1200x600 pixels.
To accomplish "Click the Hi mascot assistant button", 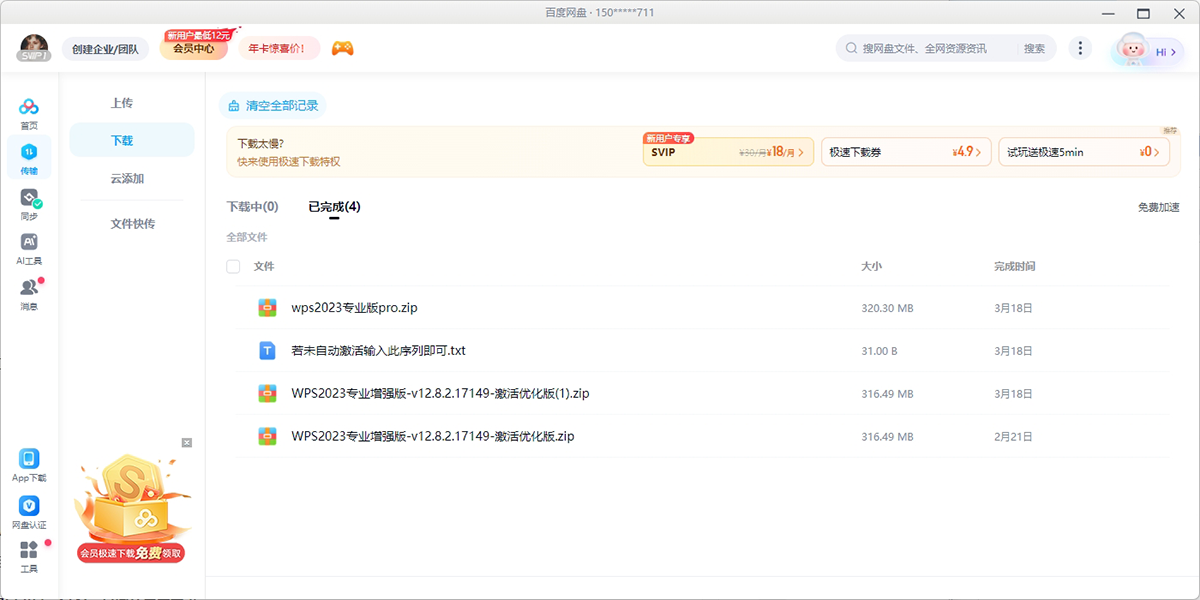I will click(x=1148, y=50).
